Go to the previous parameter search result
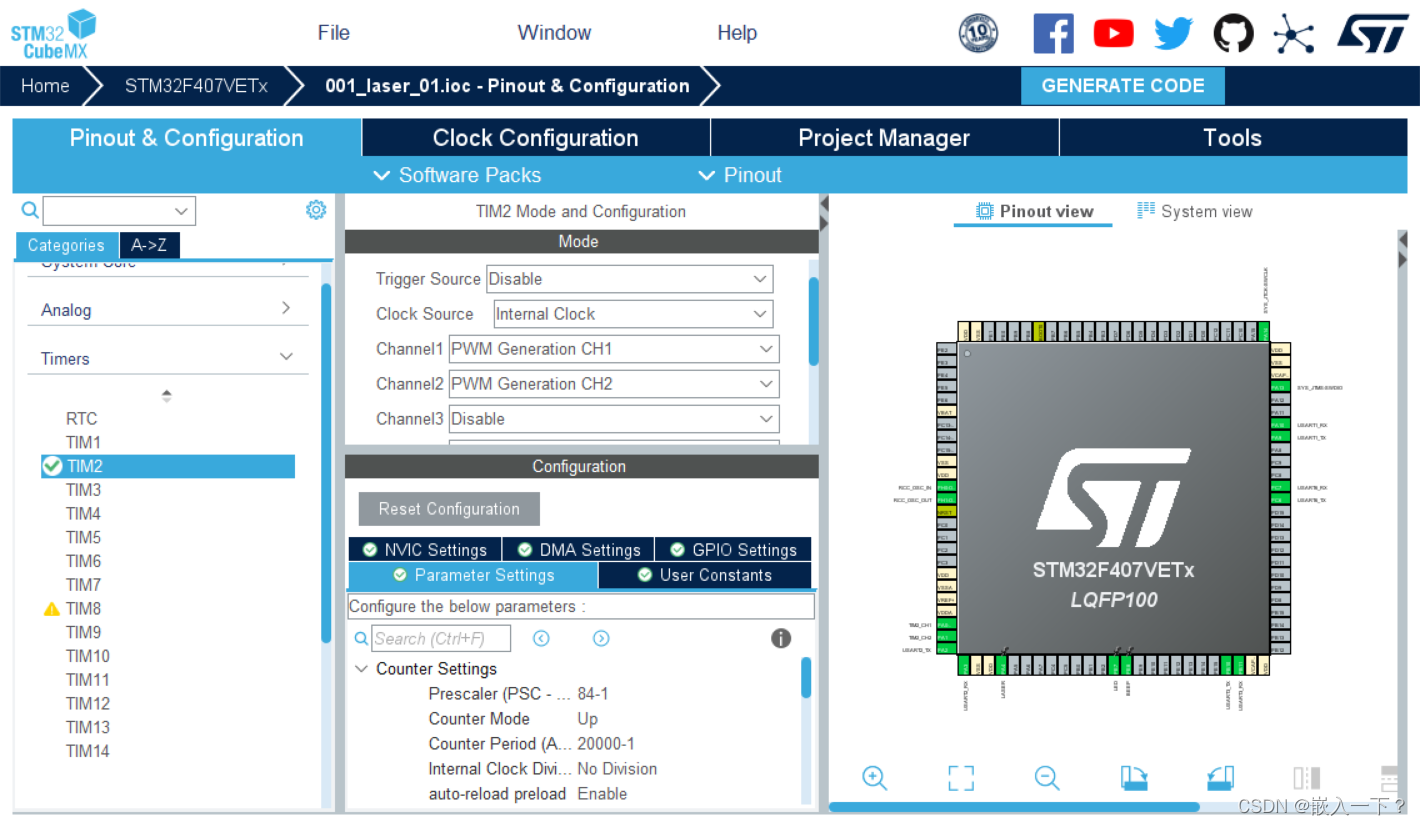Image resolution: width=1420 pixels, height=826 pixels. click(541, 638)
